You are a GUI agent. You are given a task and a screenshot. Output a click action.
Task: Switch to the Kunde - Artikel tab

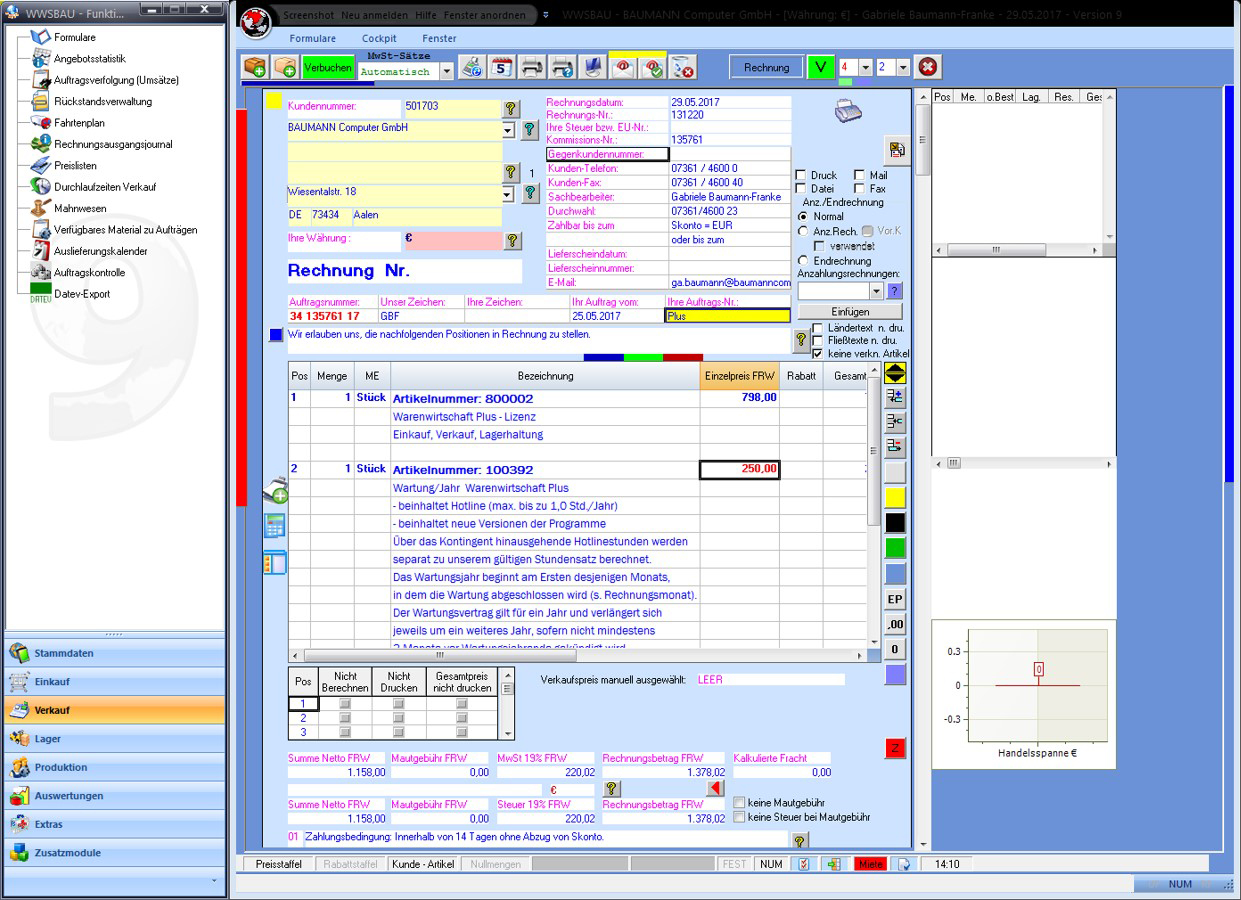(x=423, y=864)
